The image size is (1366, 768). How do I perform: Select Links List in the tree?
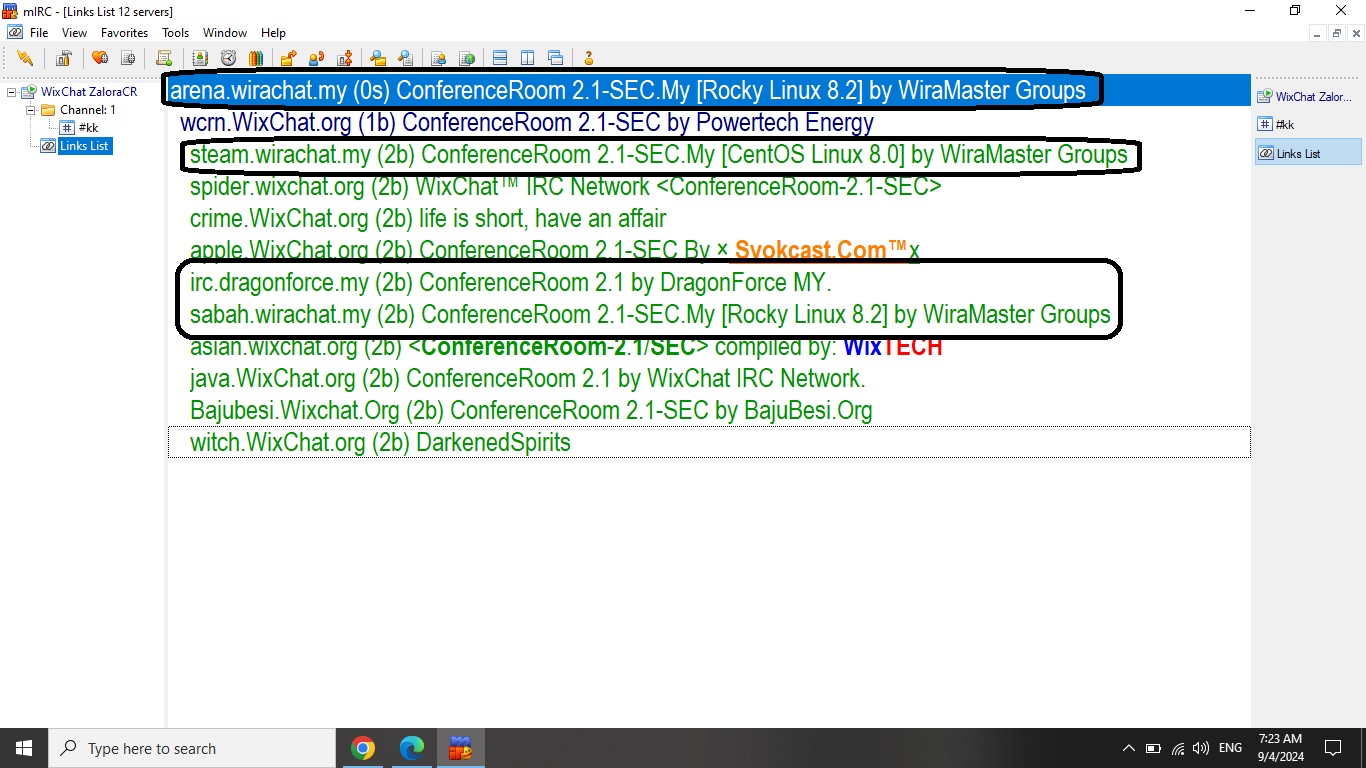(85, 146)
